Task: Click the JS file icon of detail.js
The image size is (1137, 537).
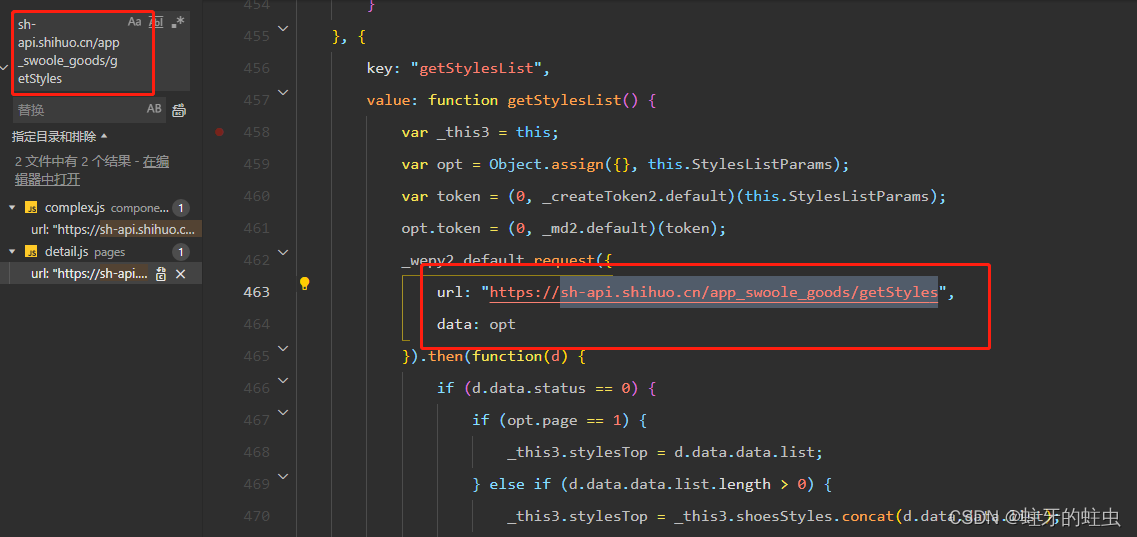Action: coord(31,252)
